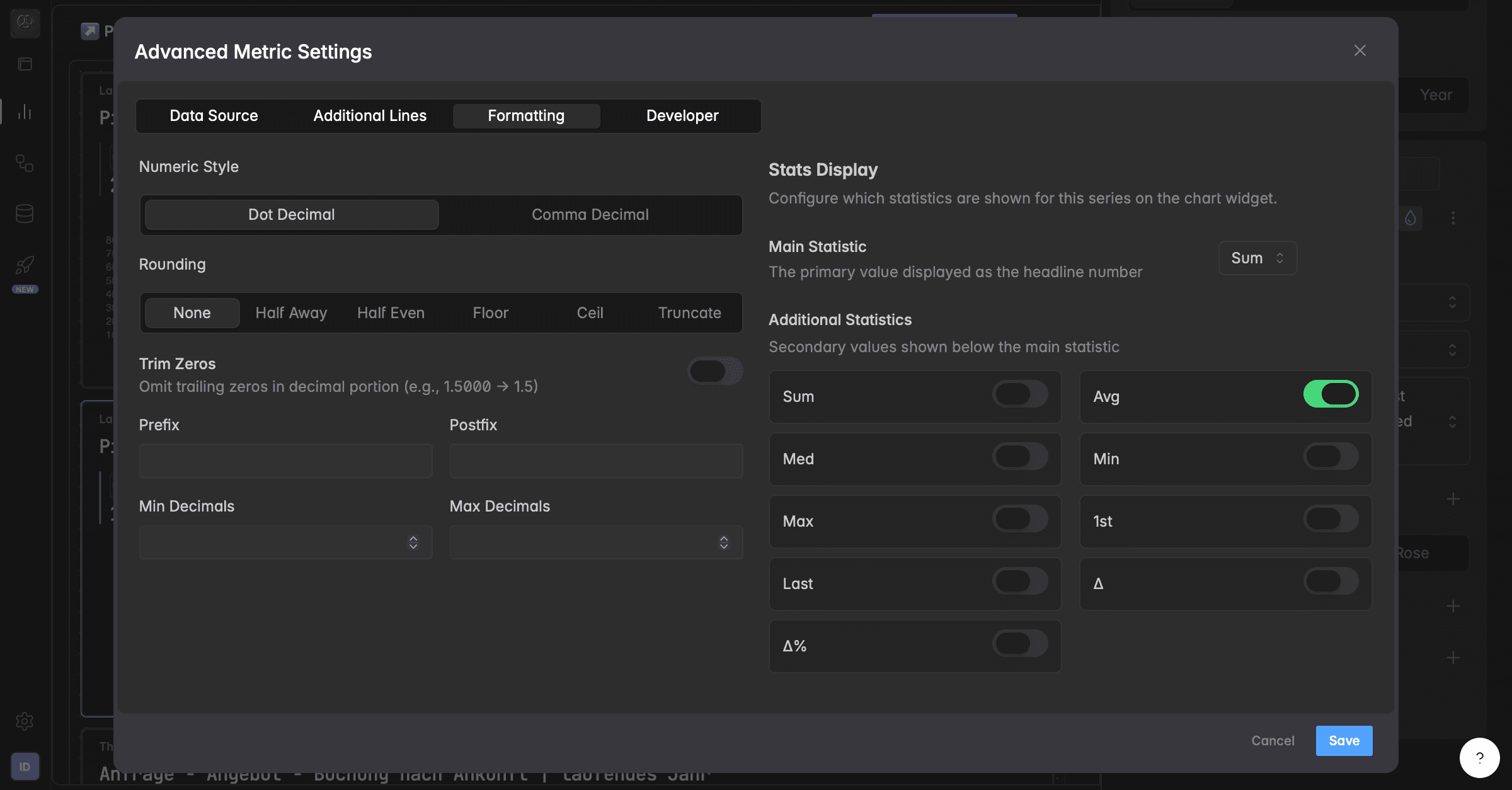
Task: Focus the Prefix input field
Action: tap(285, 461)
